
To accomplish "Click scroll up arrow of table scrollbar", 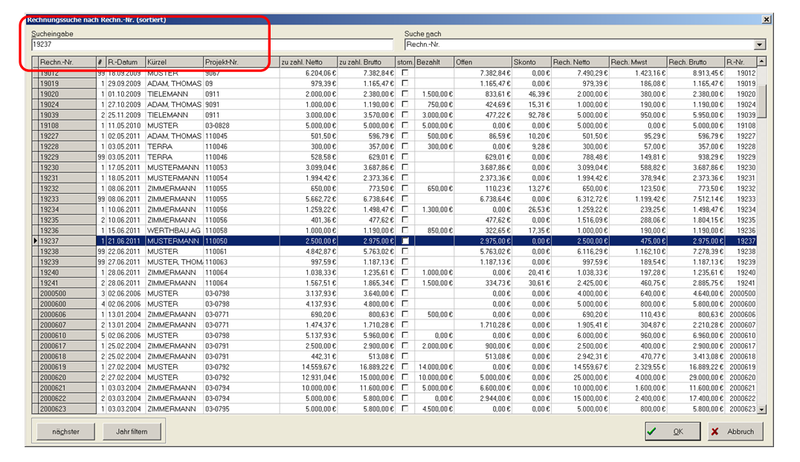I will click(762, 62).
